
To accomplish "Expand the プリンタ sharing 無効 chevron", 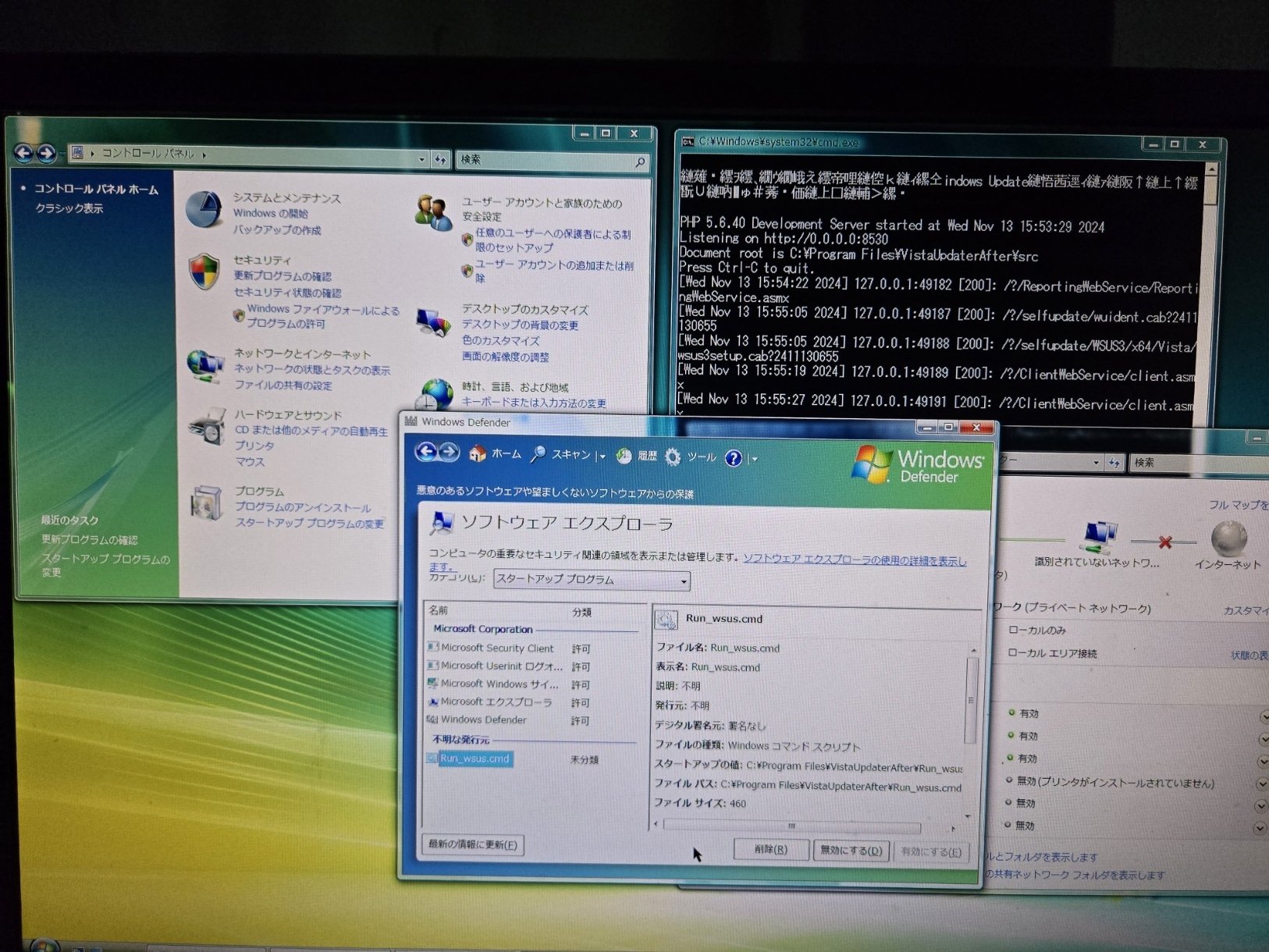I will pos(1263,784).
